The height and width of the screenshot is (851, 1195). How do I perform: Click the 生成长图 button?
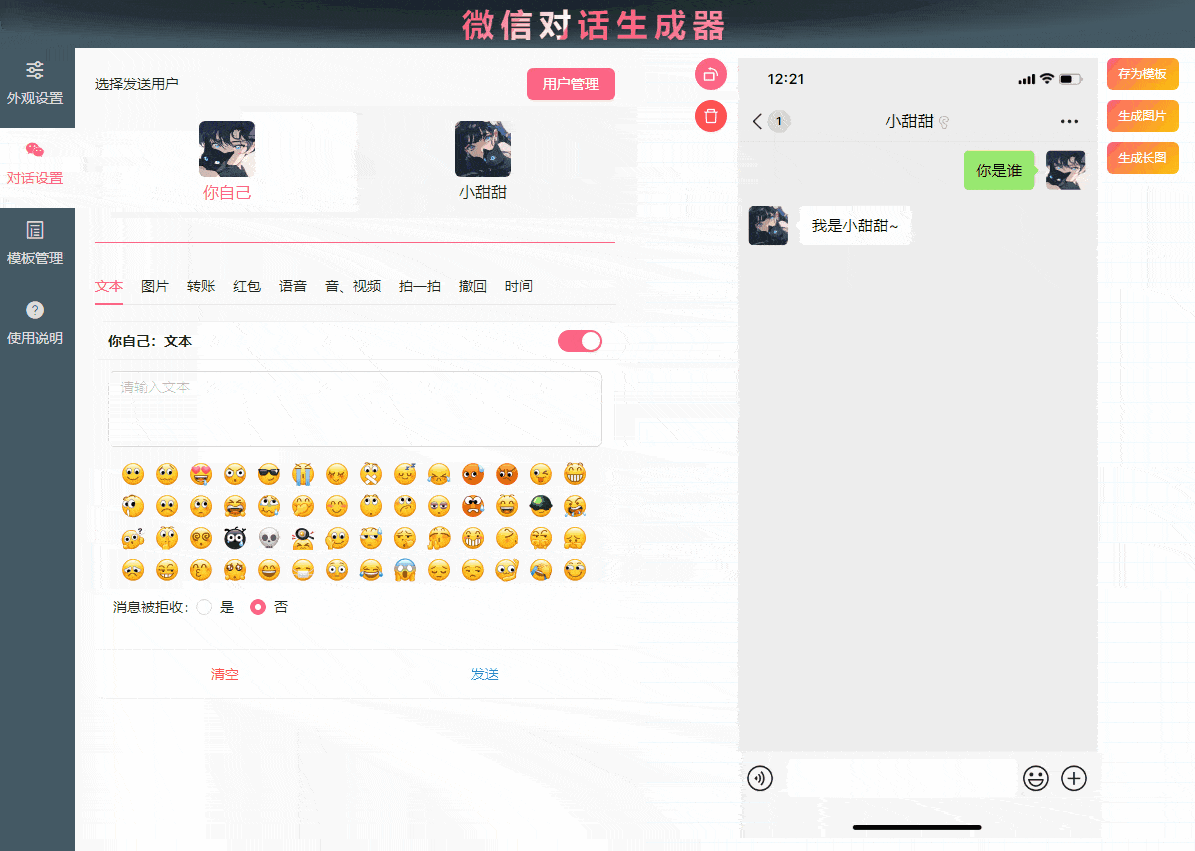click(1142, 158)
